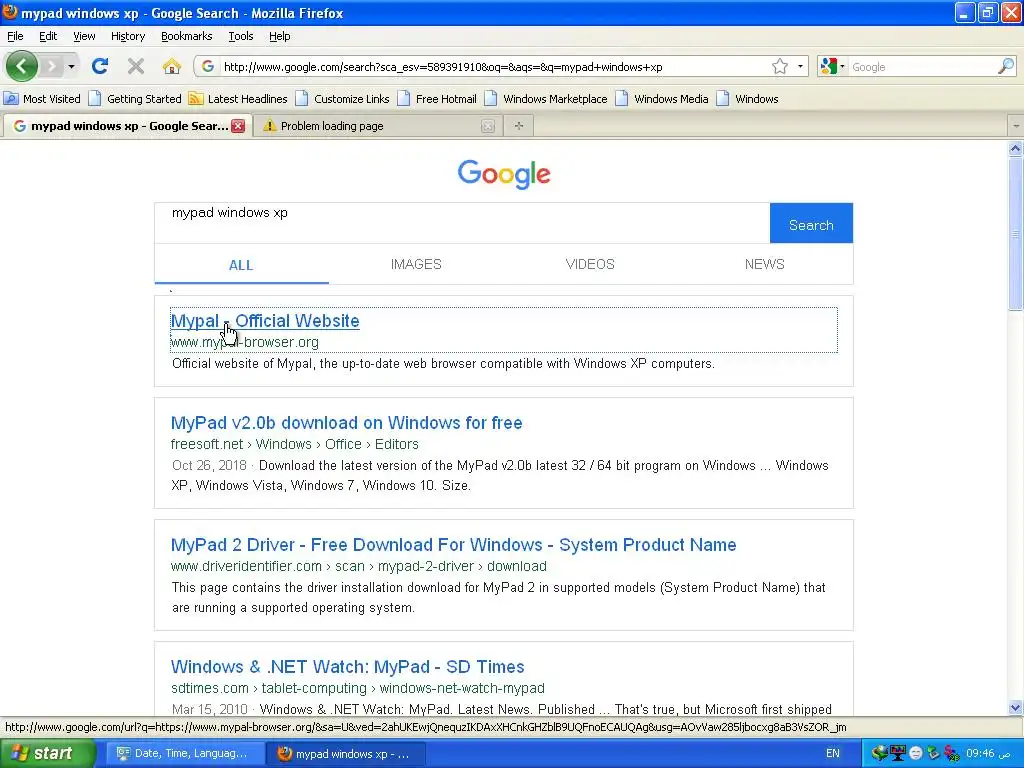Open the View menu
Image resolution: width=1024 pixels, height=768 pixels.
(x=84, y=36)
